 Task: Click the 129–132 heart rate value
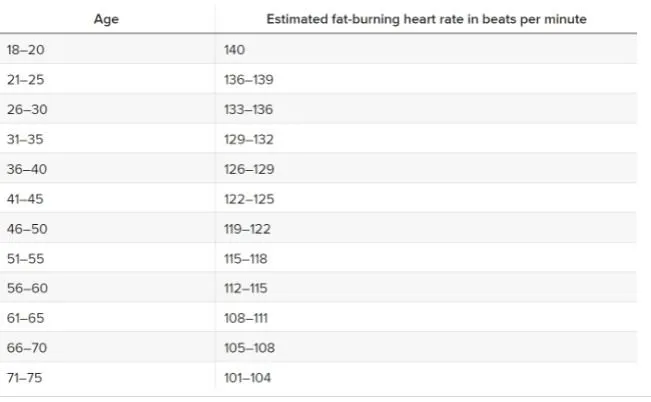click(x=247, y=139)
